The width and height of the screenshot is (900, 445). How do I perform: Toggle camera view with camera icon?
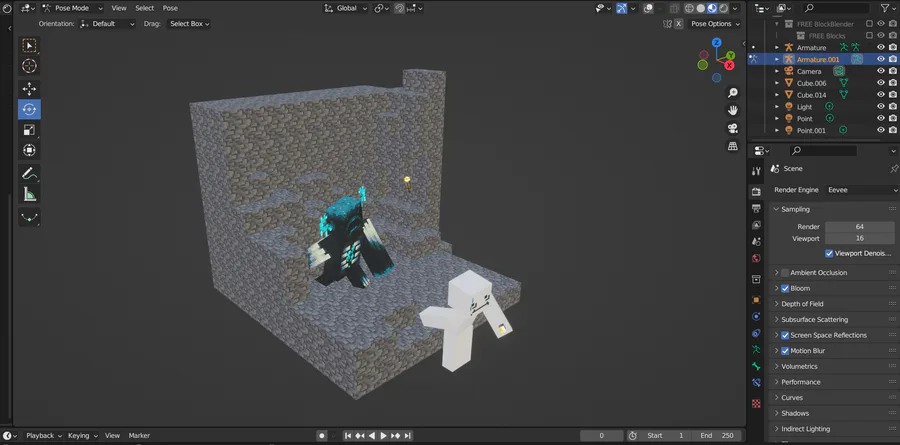click(733, 128)
